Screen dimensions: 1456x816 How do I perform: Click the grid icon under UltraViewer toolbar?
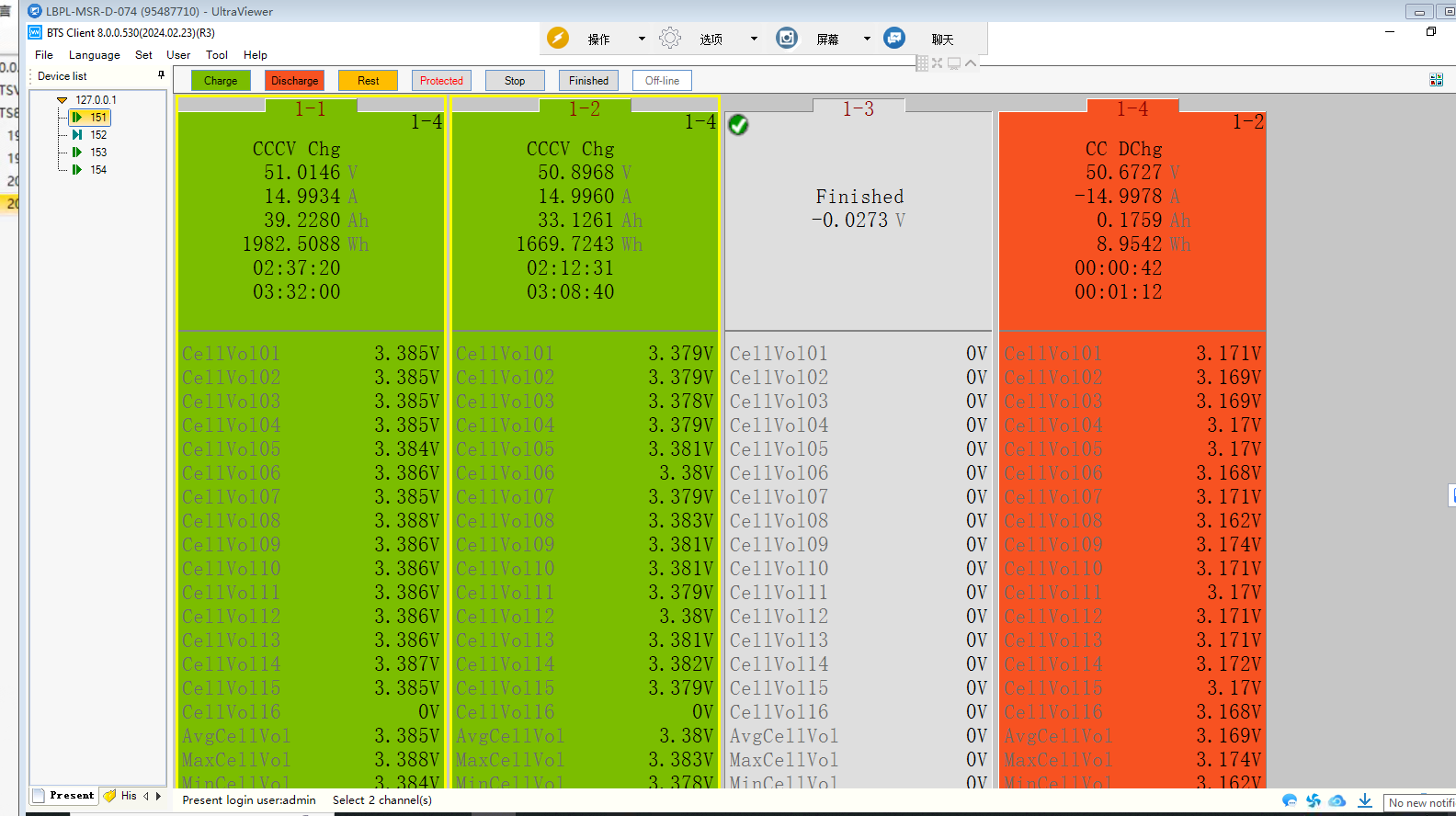pyautogui.click(x=922, y=63)
